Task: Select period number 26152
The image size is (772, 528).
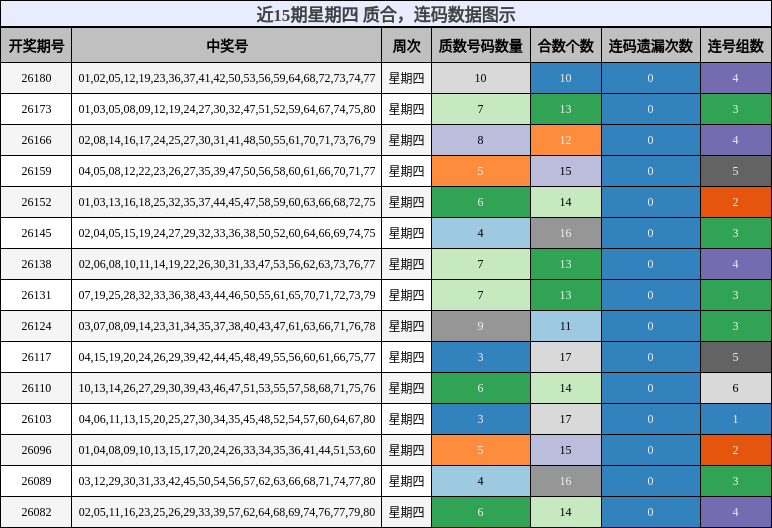Action: point(36,202)
